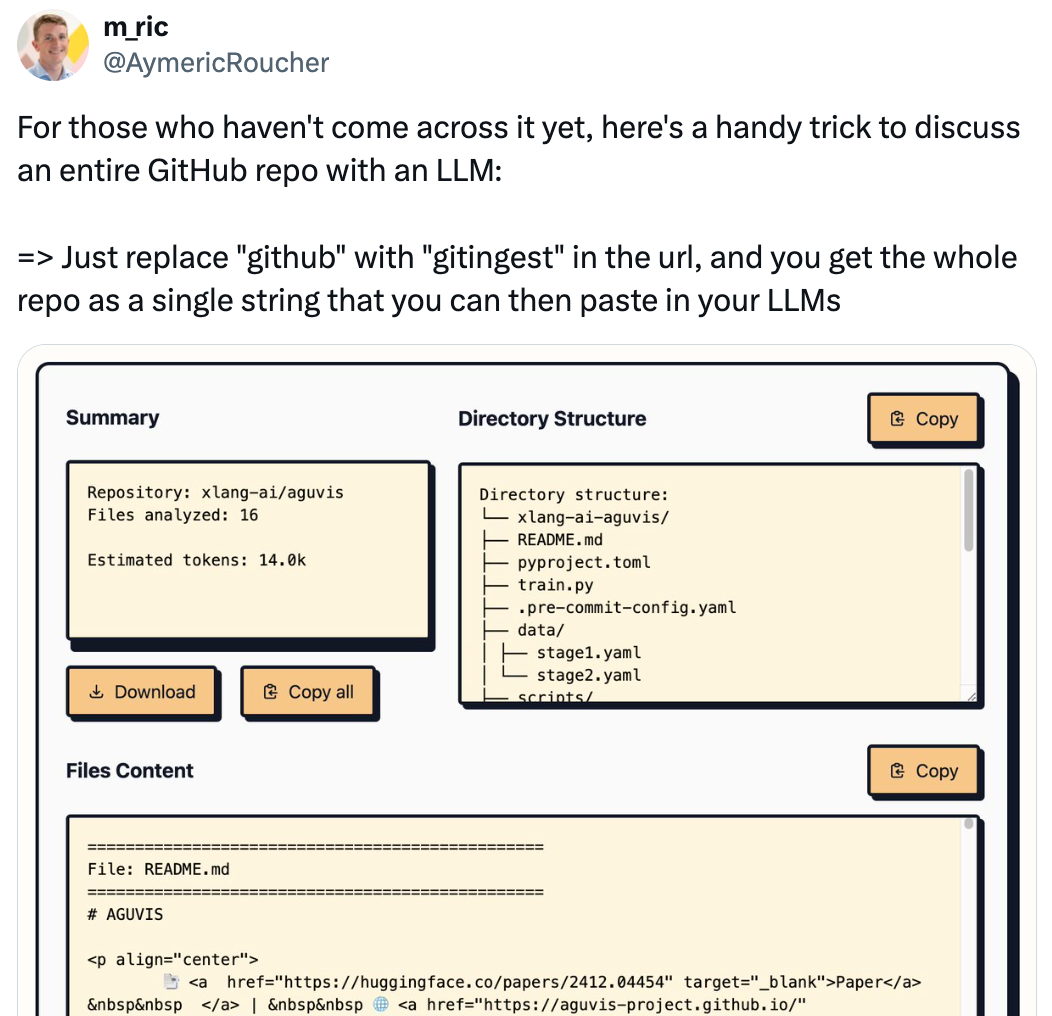Copy the Directory Structure contents

923,419
